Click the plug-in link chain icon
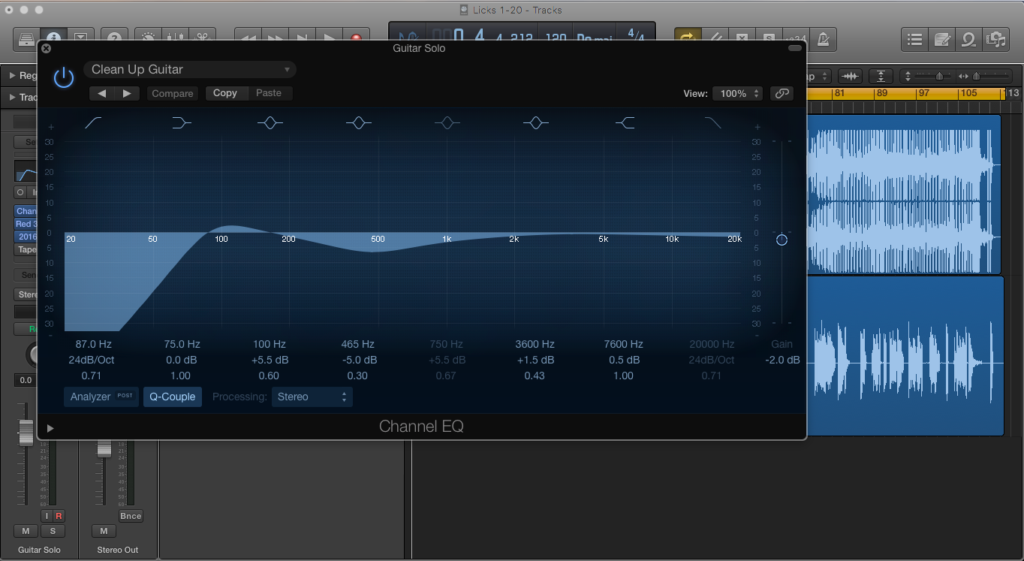Screen dimensions: 1024x561 [781, 93]
